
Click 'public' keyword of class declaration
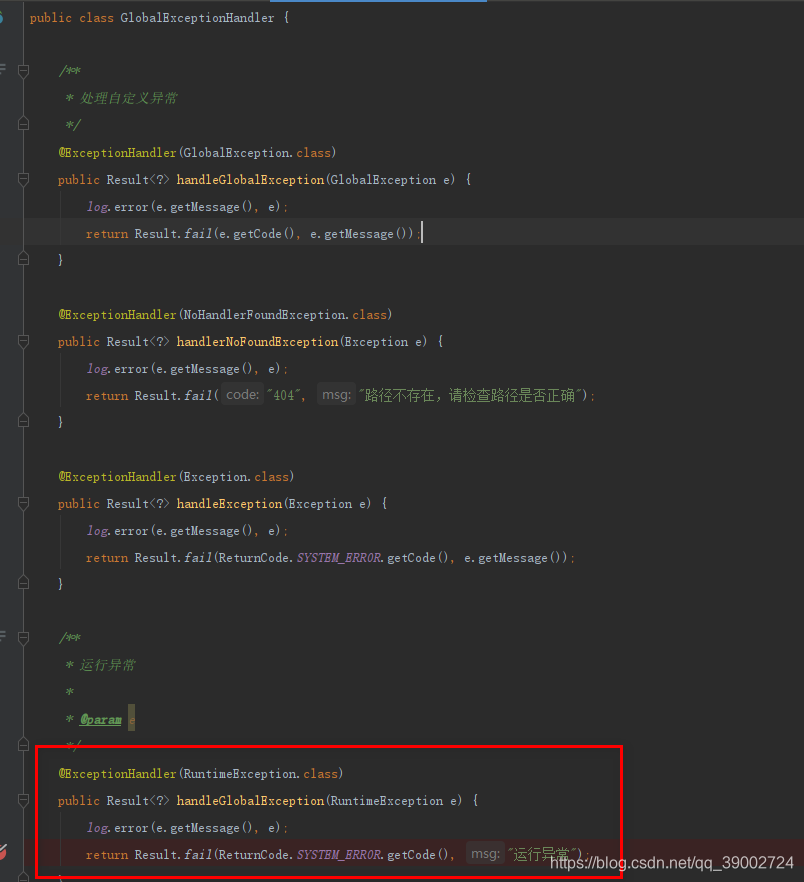51,18
